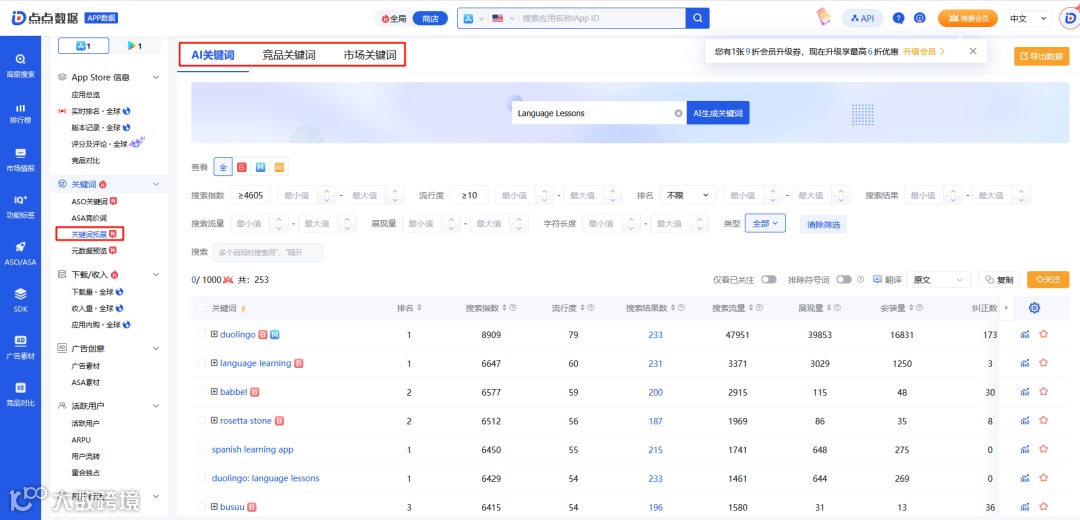
Task: Open the 中文 language dropdown
Action: (1028, 19)
